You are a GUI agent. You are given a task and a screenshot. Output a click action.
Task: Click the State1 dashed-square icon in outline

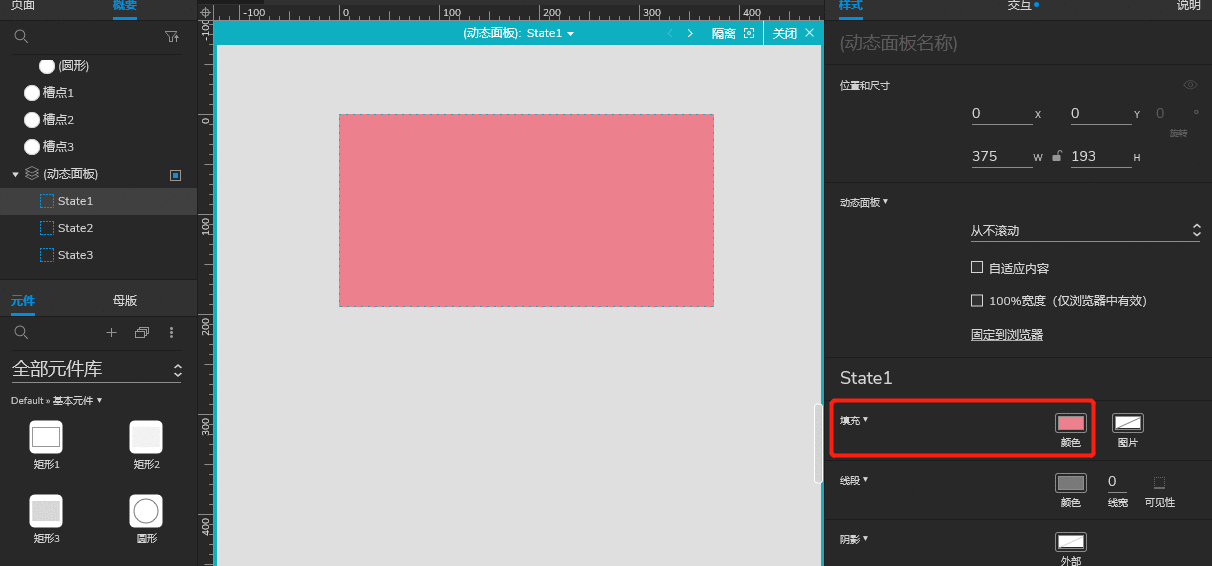pyautogui.click(x=47, y=201)
